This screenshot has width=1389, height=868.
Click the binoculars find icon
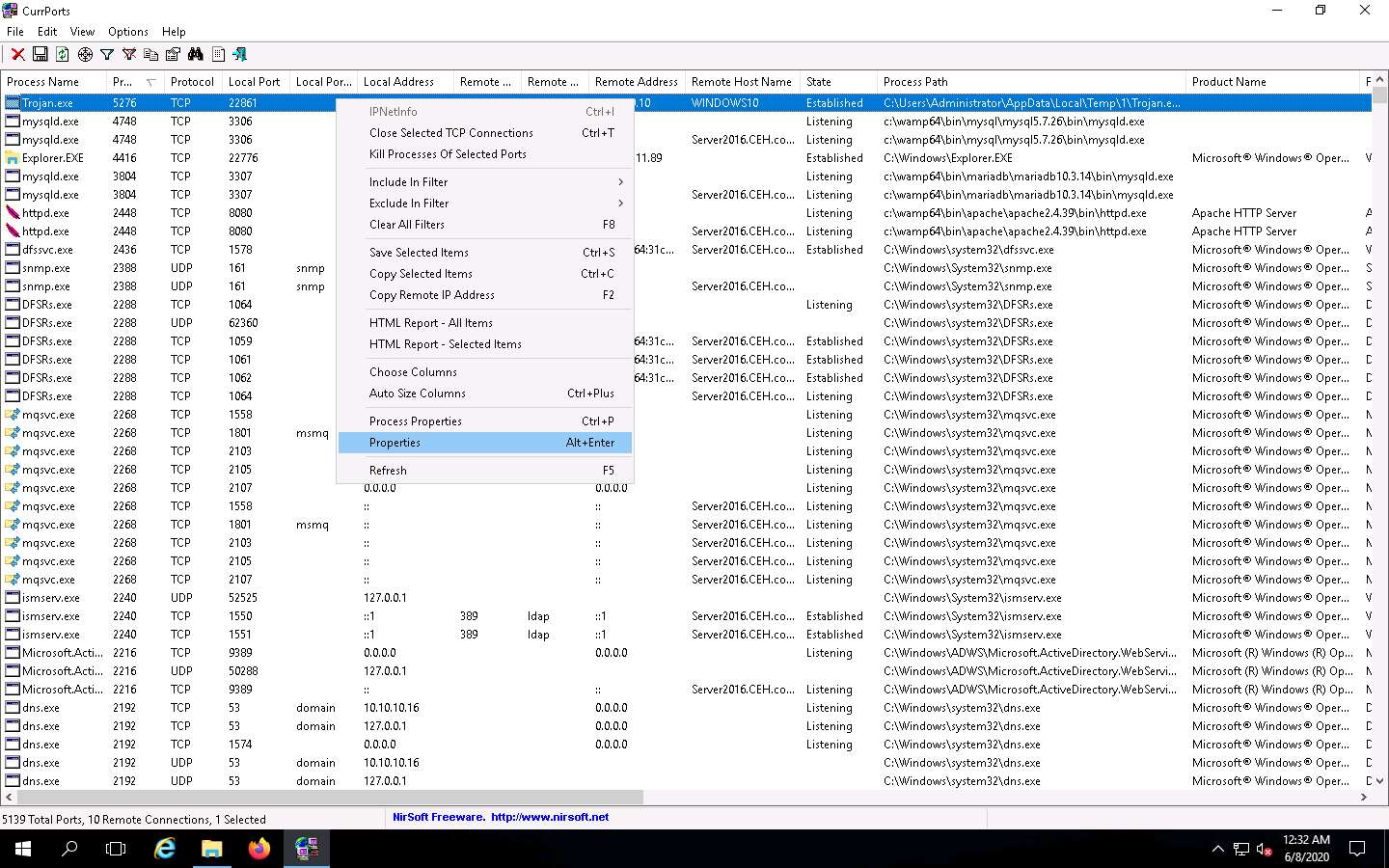click(x=196, y=54)
